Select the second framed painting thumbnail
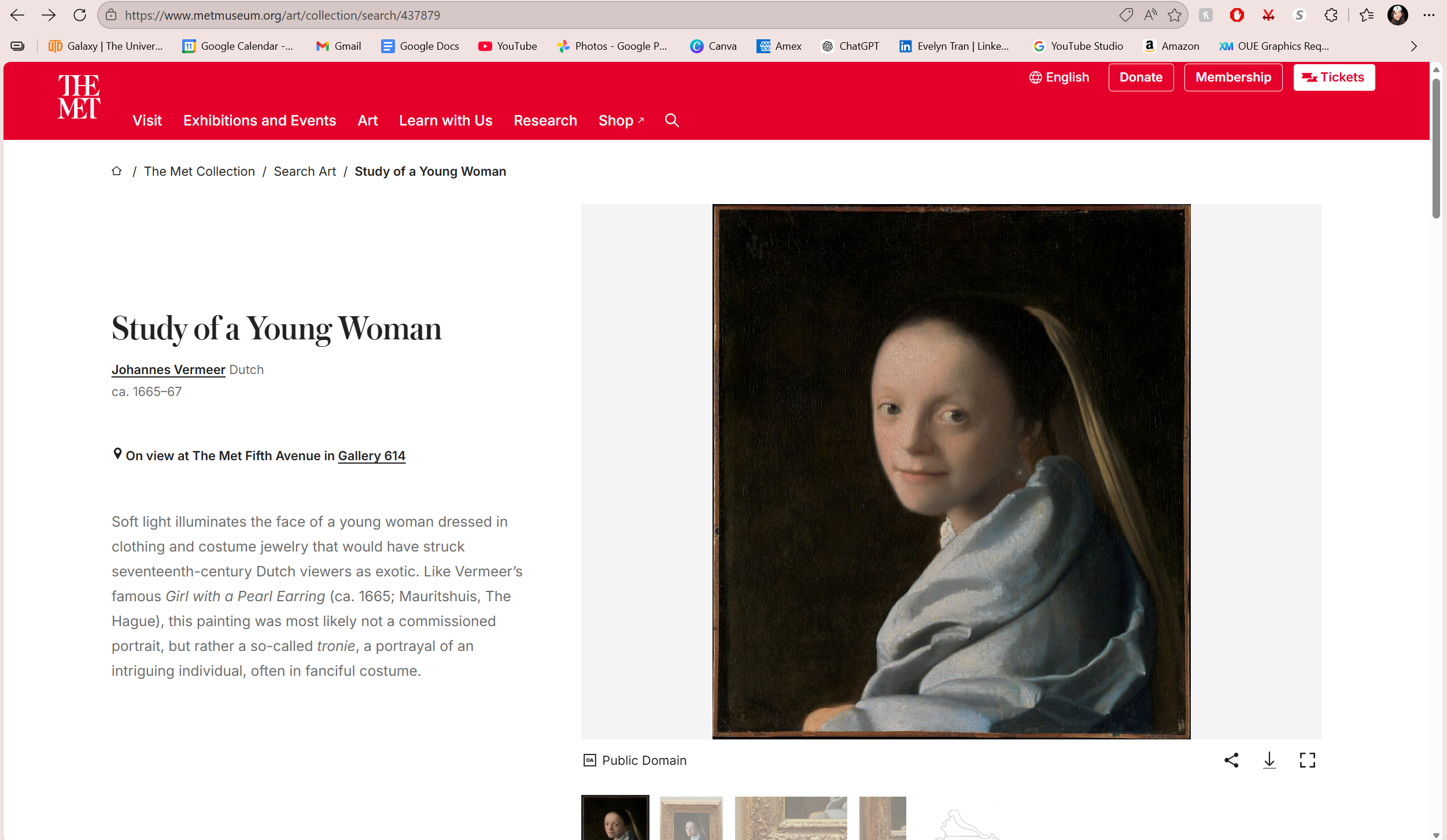This screenshot has width=1447, height=840. pos(691,817)
